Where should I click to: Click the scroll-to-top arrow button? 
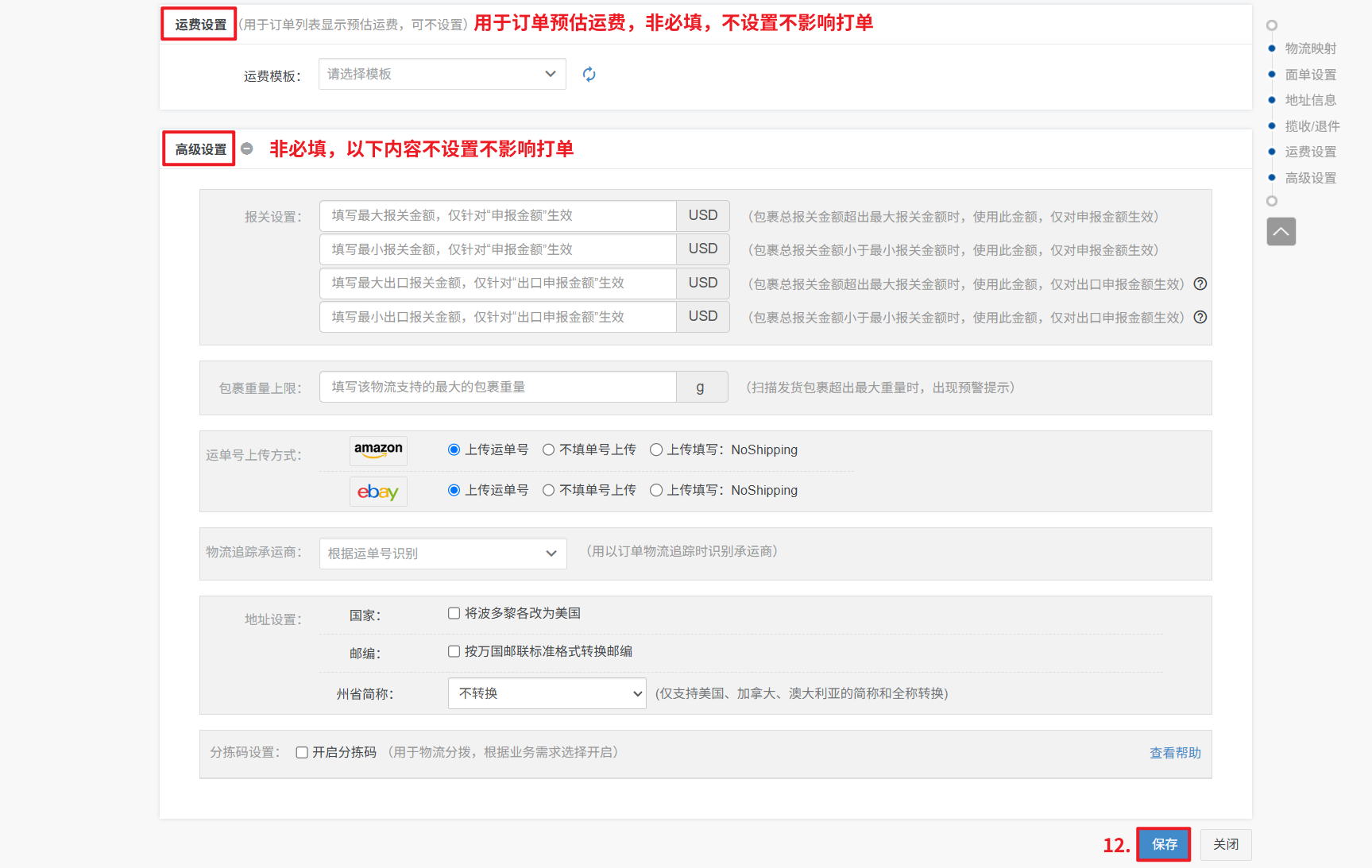pyautogui.click(x=1281, y=232)
